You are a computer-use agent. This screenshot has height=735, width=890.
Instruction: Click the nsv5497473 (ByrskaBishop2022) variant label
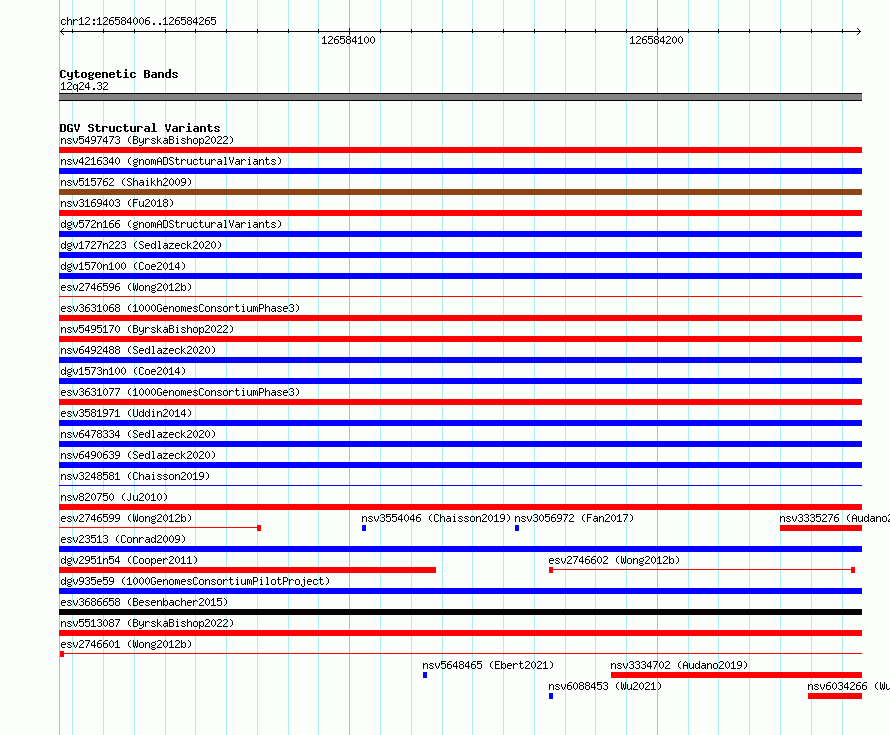point(147,140)
